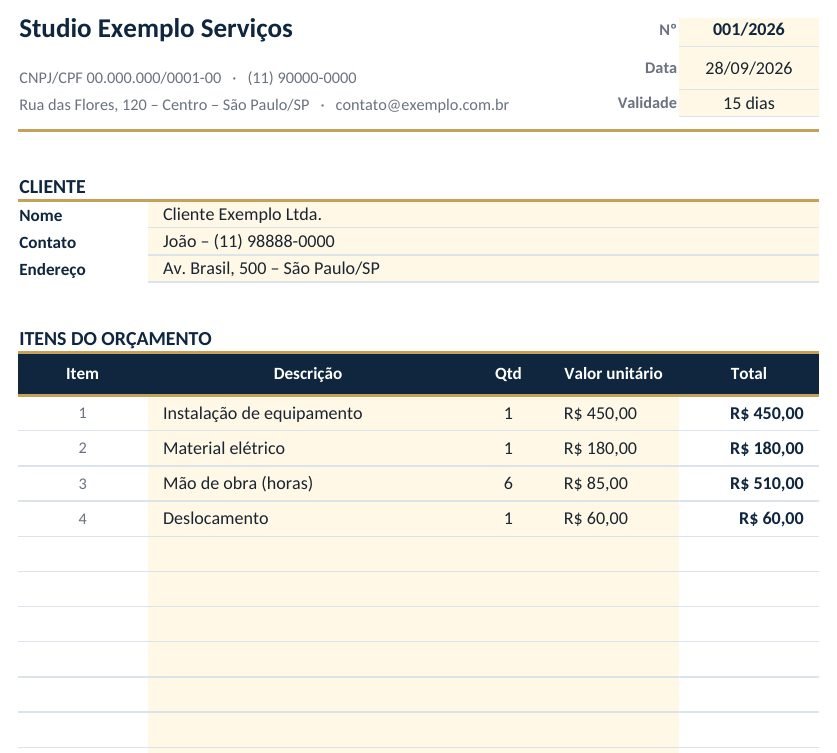Click total R$ 60,00 for Deslocamento
Image resolution: width=837 pixels, height=753 pixels.
(x=771, y=518)
